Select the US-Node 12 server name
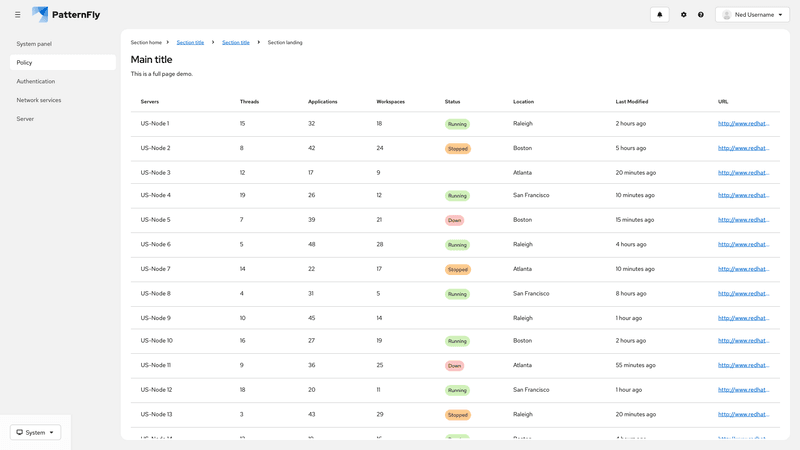The width and height of the screenshot is (800, 450). (x=157, y=390)
